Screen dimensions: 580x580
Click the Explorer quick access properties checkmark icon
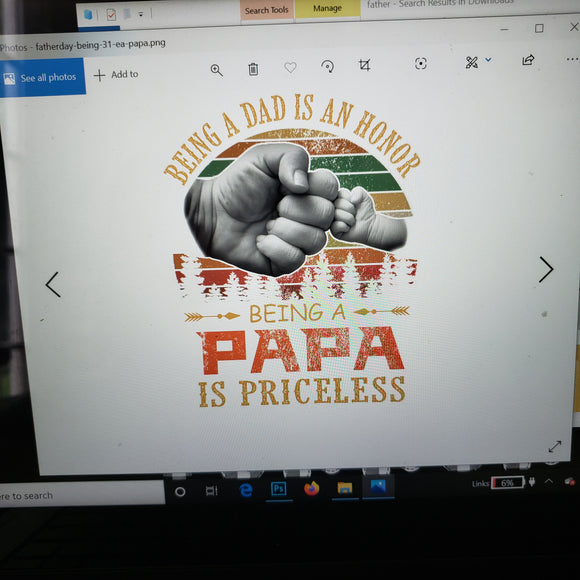[x=111, y=15]
